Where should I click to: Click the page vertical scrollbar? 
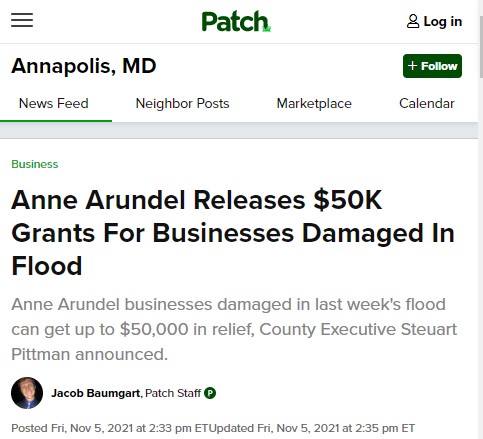[x=481, y=219]
